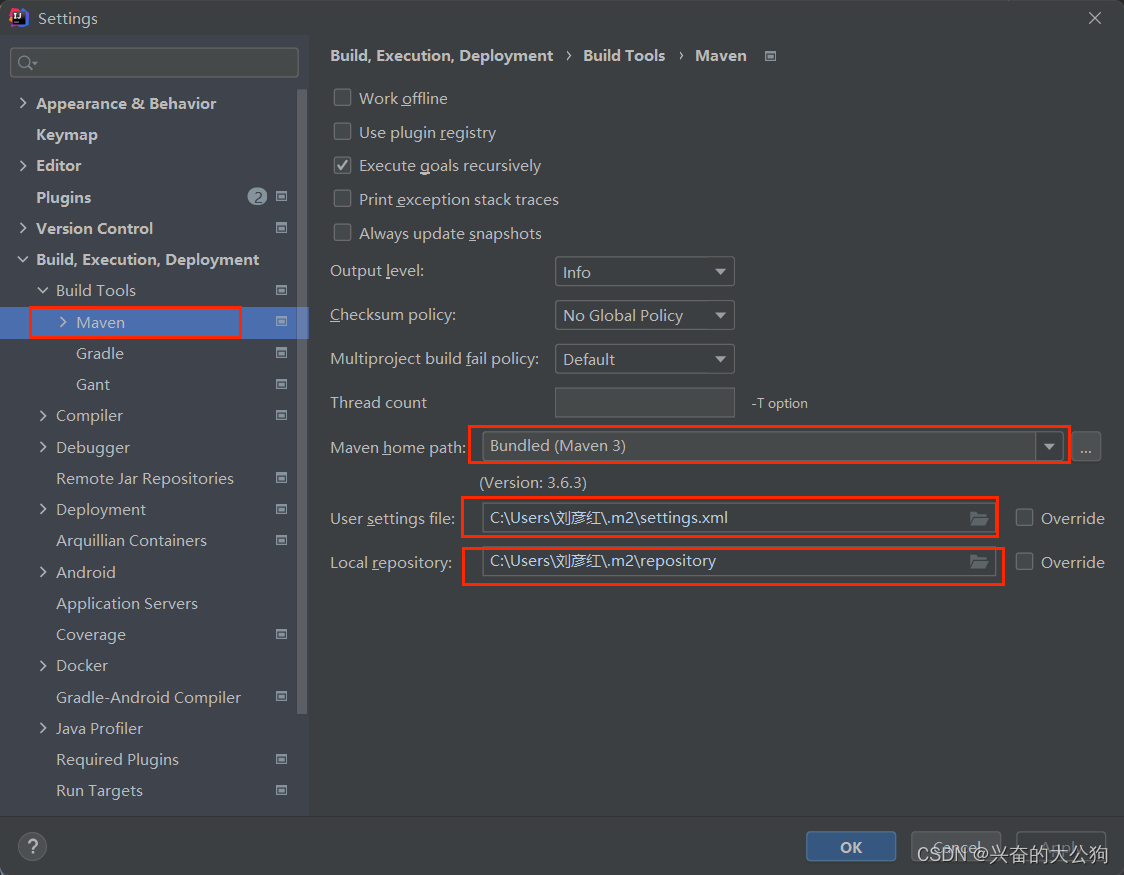Expand the Version Control section
Screen dimensions: 1124x875
23,228
